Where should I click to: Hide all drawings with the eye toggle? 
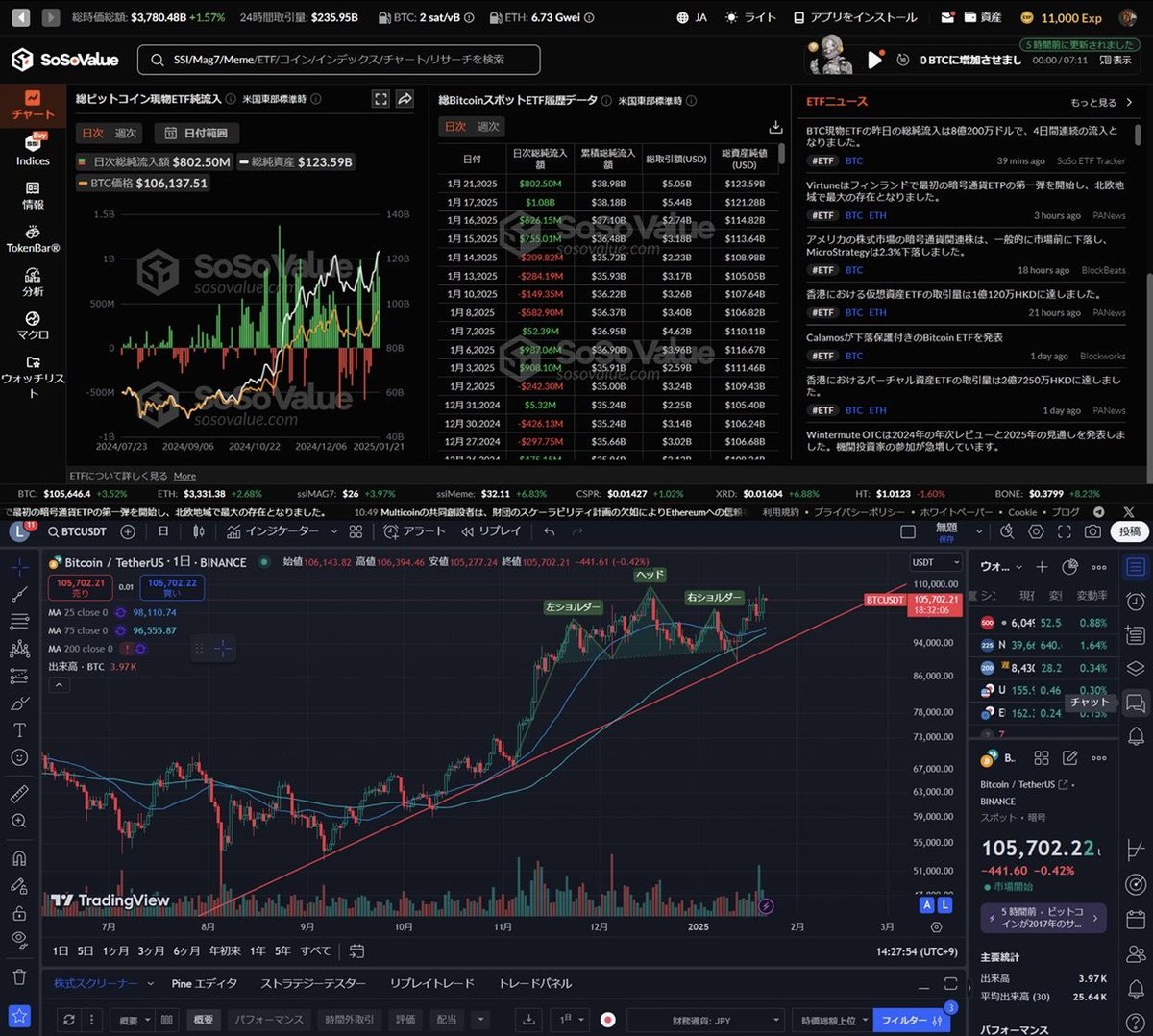(x=19, y=935)
